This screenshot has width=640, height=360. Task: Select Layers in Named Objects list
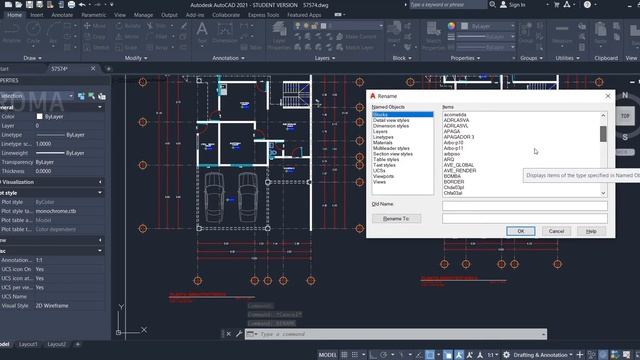pos(380,131)
